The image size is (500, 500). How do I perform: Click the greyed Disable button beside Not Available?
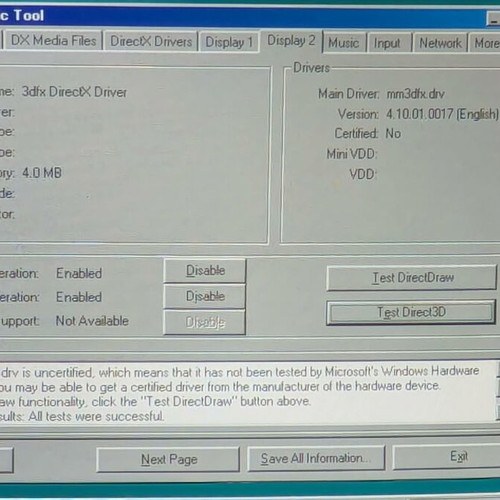point(205,322)
